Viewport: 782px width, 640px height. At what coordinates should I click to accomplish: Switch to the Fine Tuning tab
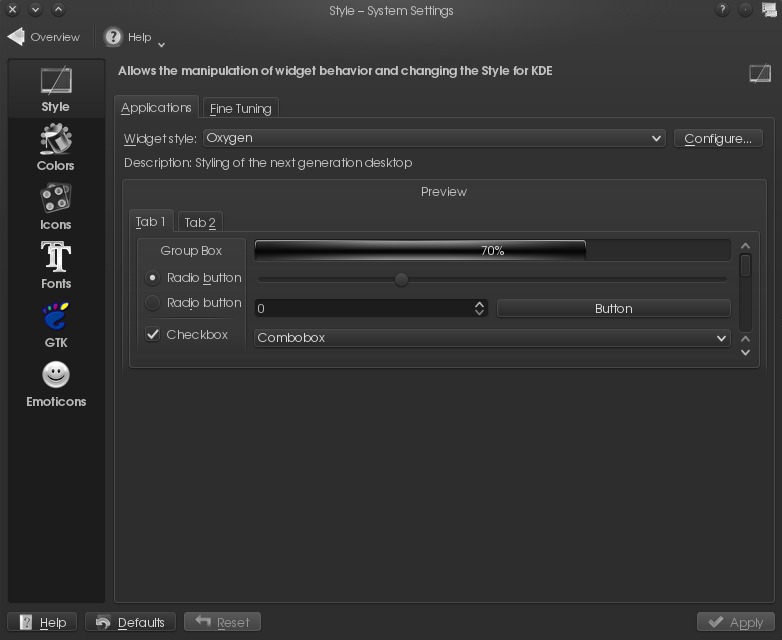(x=240, y=108)
